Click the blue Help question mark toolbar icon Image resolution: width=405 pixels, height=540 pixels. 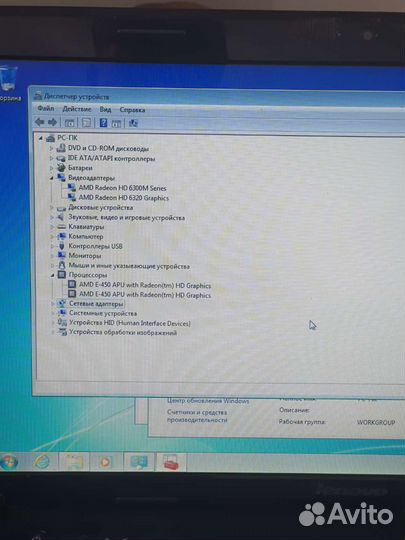[103, 123]
